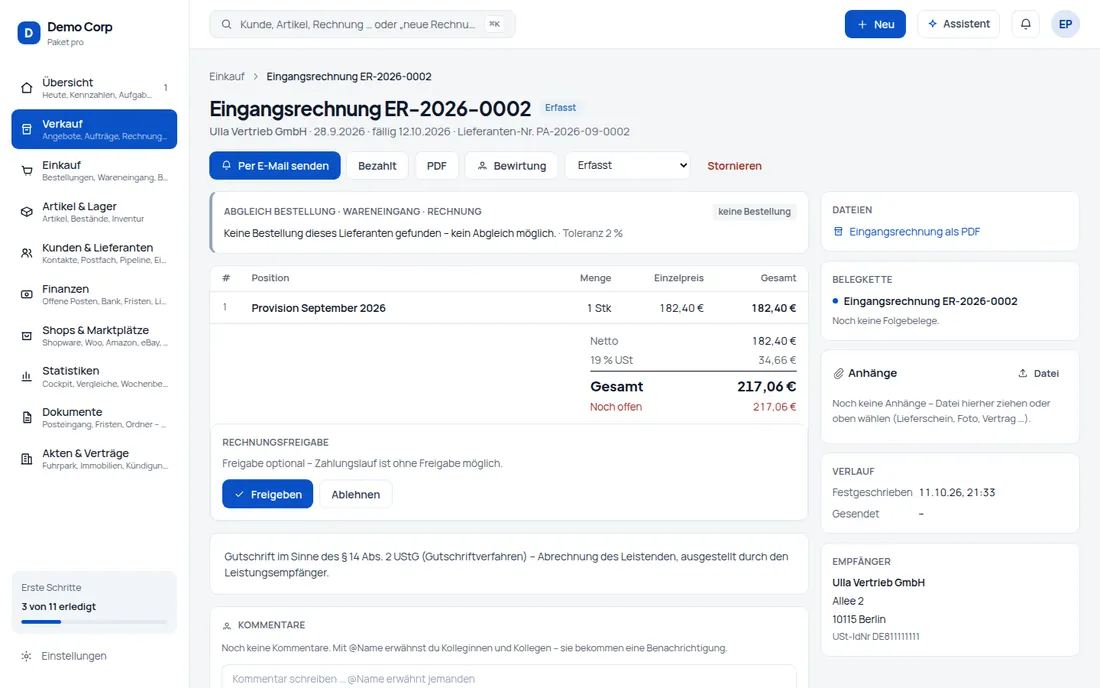Viewport: 1100px width, 688px height.
Task: Click the Verkauf sidebar icon
Action: point(27,129)
